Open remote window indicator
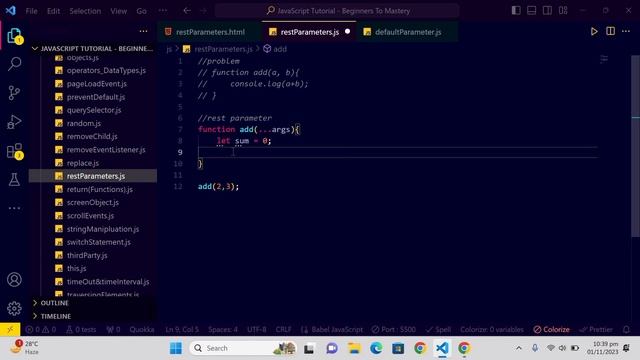 pos(10,329)
